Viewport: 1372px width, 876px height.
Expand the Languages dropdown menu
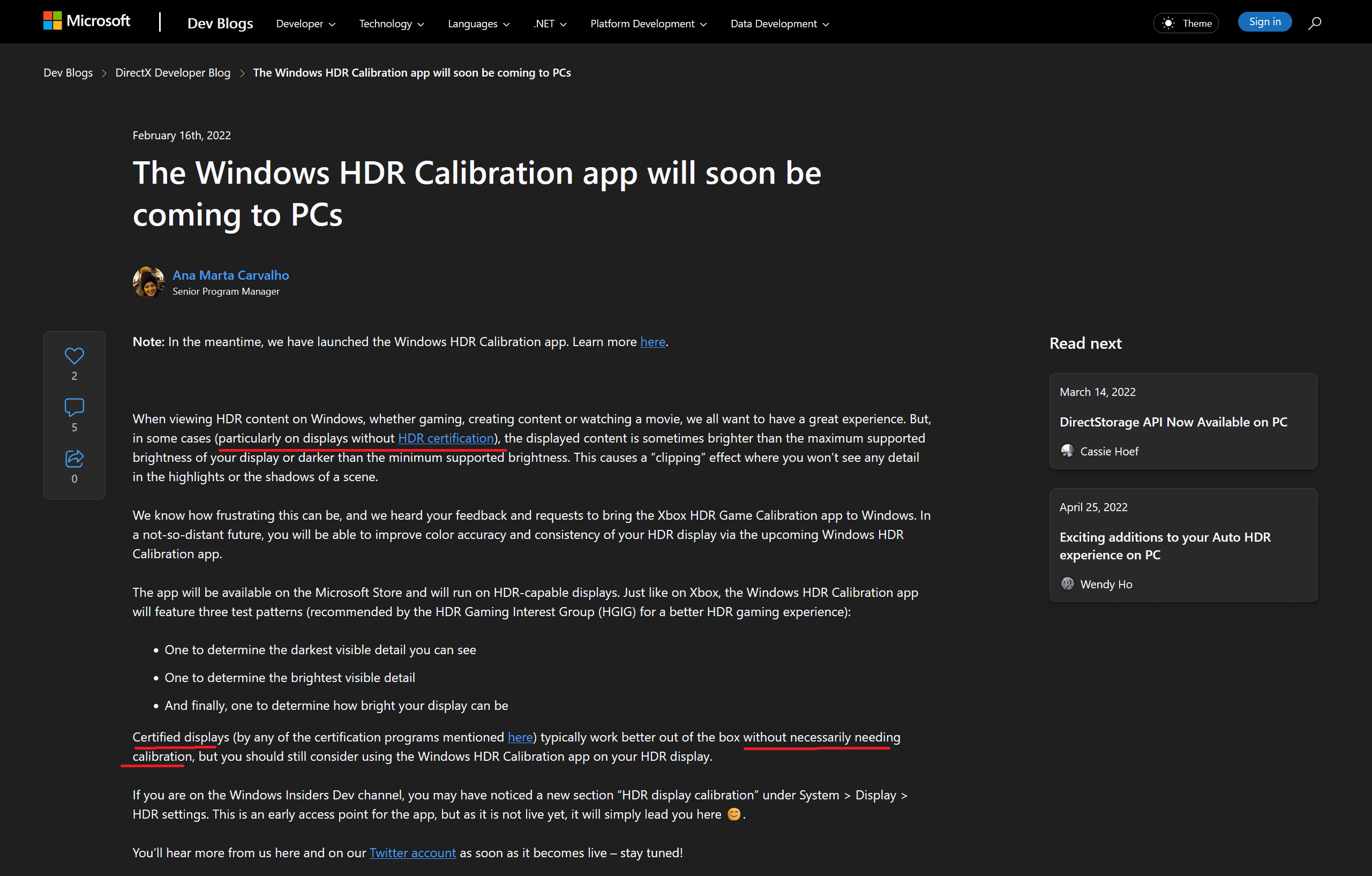478,24
